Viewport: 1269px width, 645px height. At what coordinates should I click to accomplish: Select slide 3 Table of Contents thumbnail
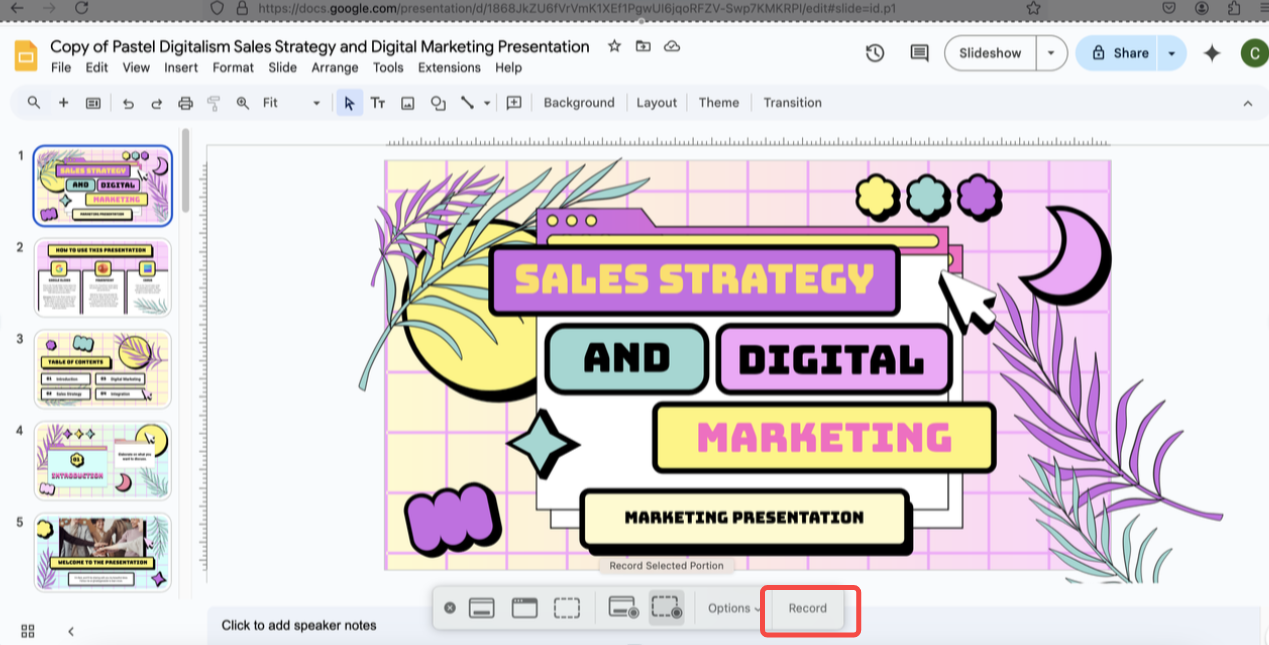[103, 368]
